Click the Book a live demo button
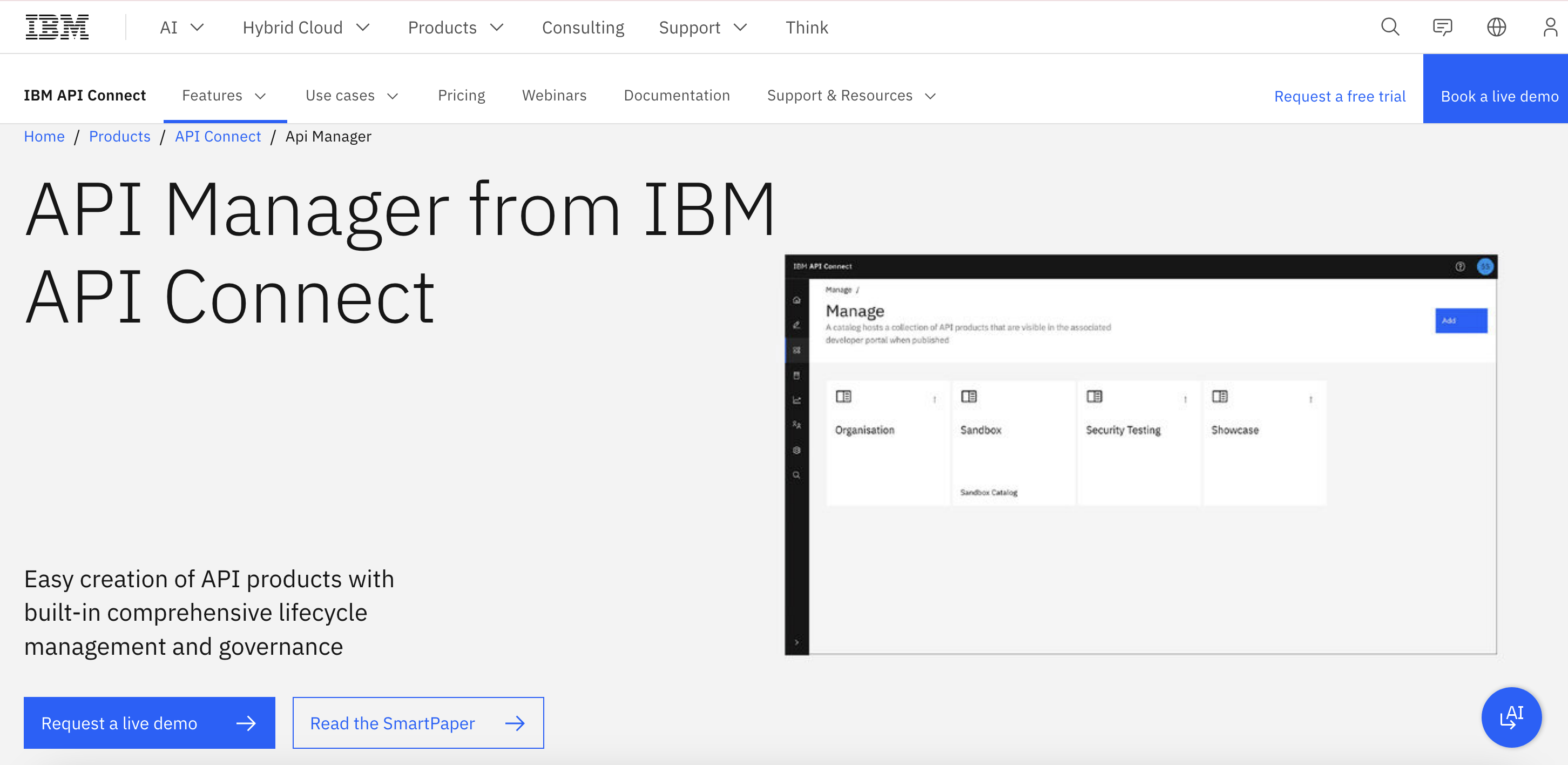 1496,88
